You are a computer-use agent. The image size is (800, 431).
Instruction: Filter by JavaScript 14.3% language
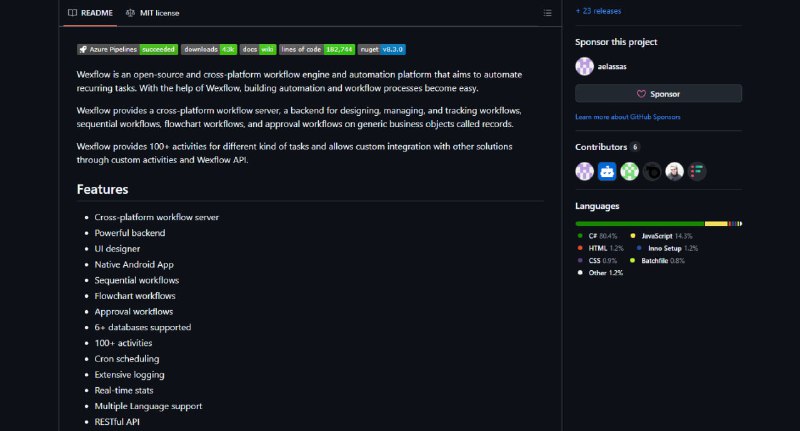tap(661, 236)
